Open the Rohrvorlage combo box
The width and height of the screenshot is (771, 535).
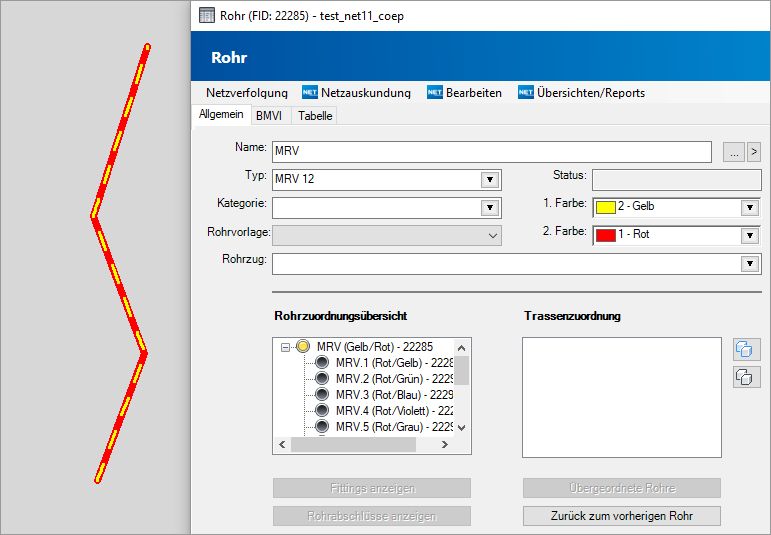pos(387,236)
